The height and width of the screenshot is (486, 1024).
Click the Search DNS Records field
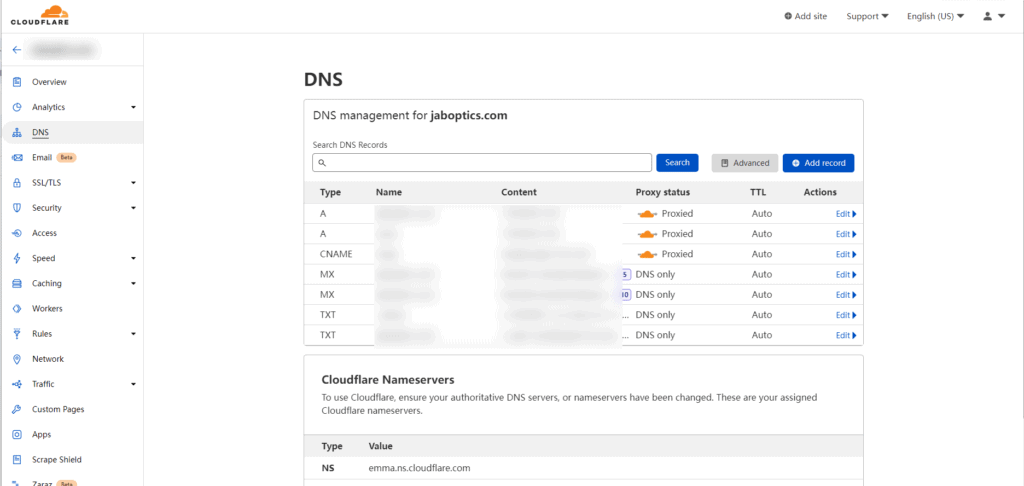tap(482, 163)
